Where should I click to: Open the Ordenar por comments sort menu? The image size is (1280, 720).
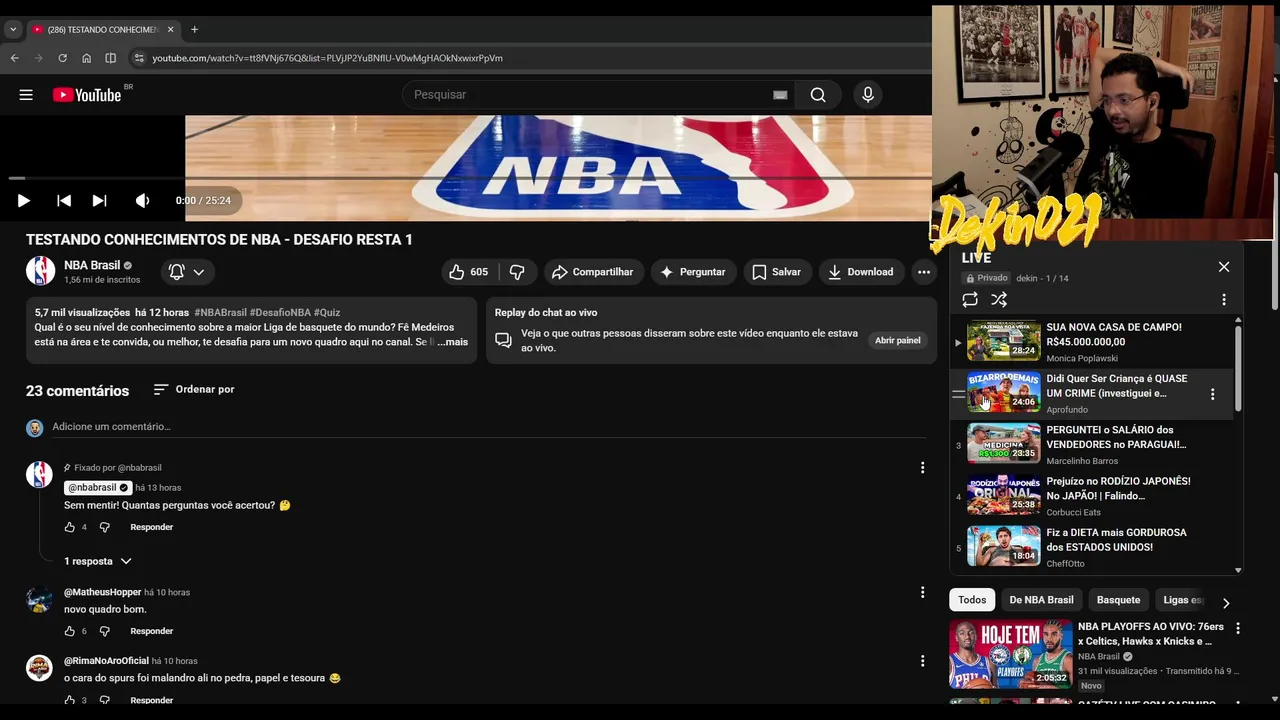pos(194,390)
